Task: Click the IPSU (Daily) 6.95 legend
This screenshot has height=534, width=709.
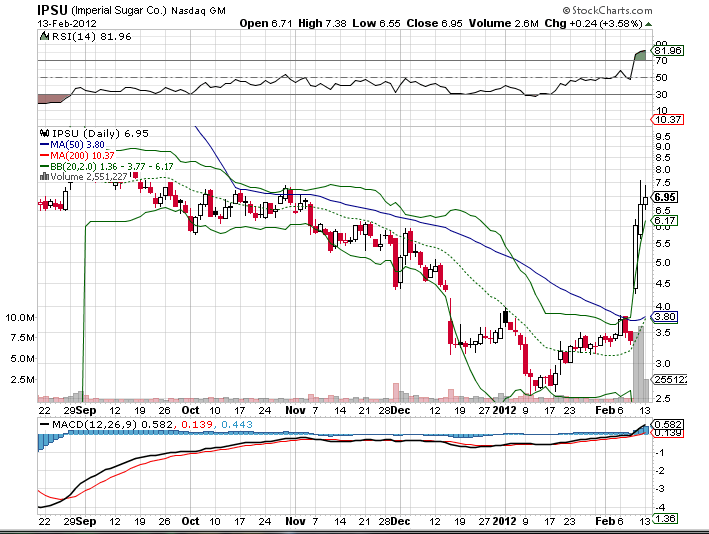Action: (100, 133)
